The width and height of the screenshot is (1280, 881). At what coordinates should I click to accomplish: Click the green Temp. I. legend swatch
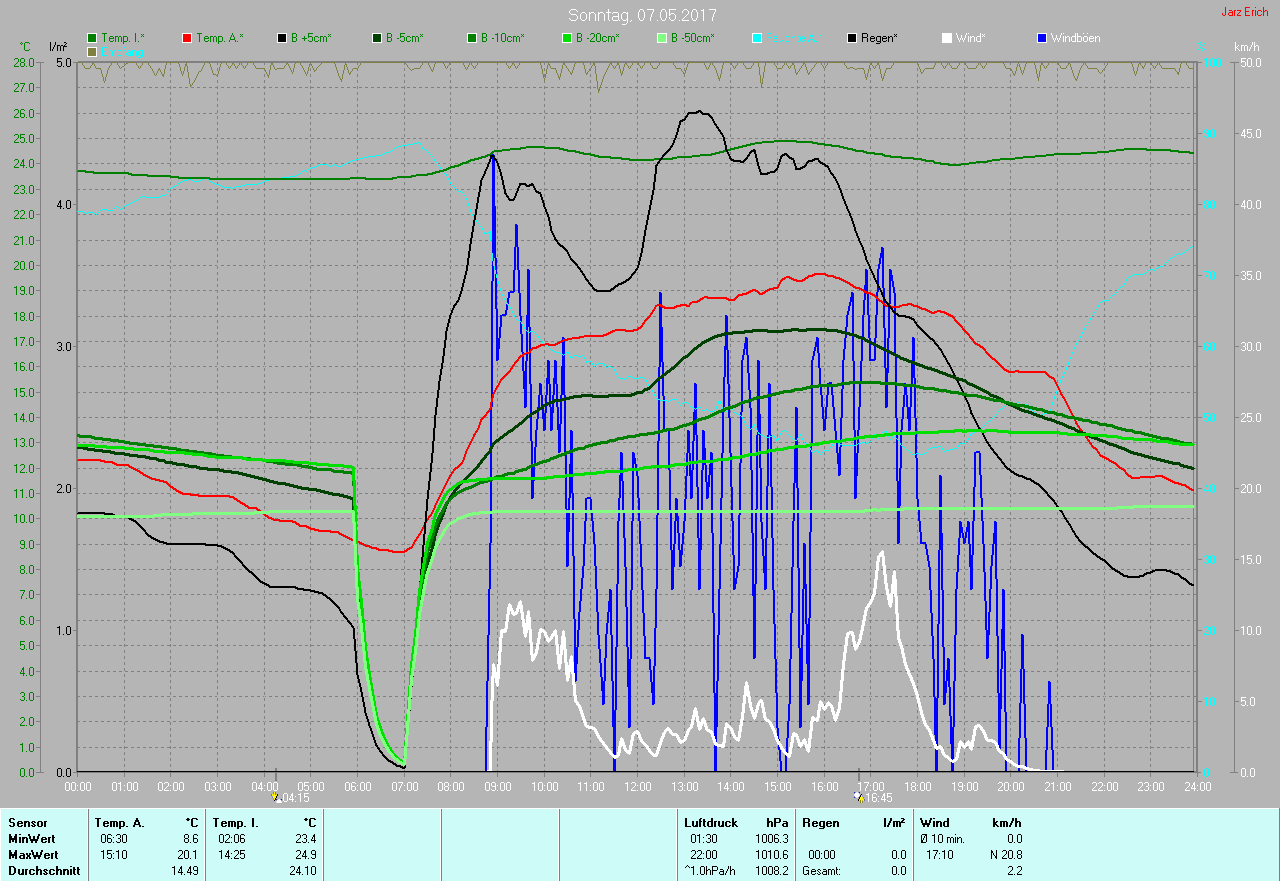[x=92, y=38]
